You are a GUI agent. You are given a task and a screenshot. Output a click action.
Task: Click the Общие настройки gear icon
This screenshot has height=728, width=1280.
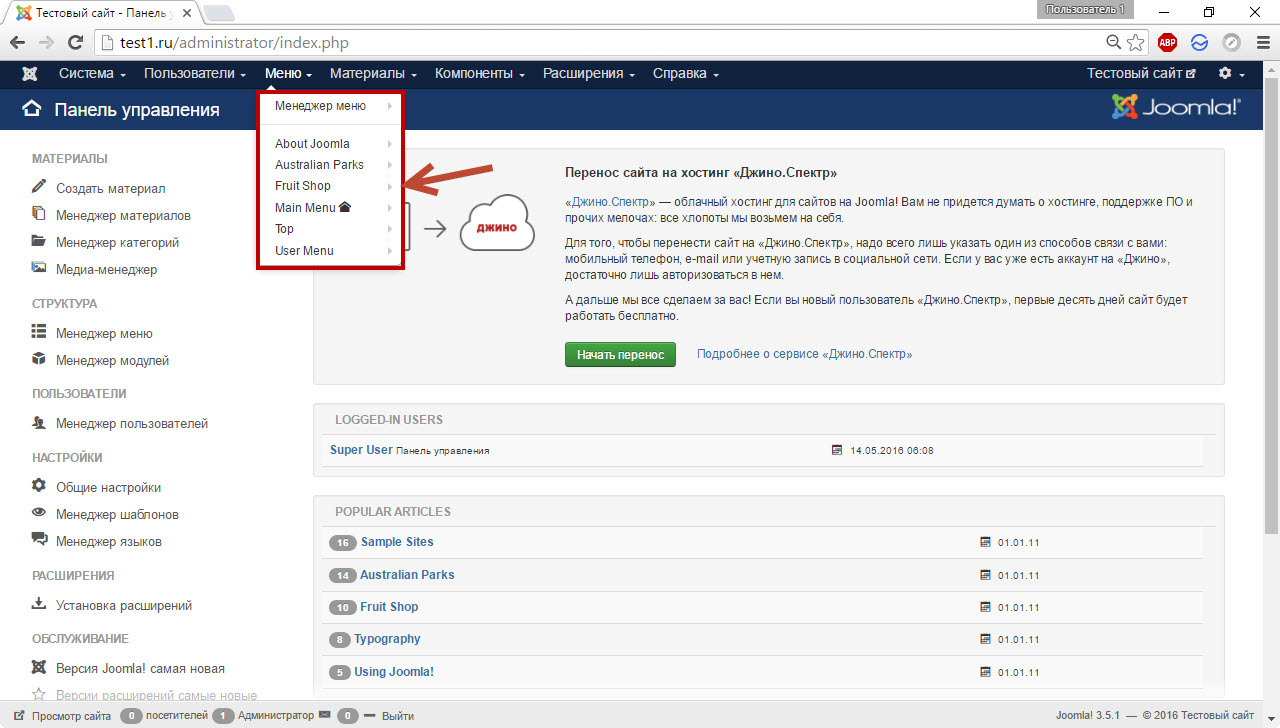click(x=39, y=486)
